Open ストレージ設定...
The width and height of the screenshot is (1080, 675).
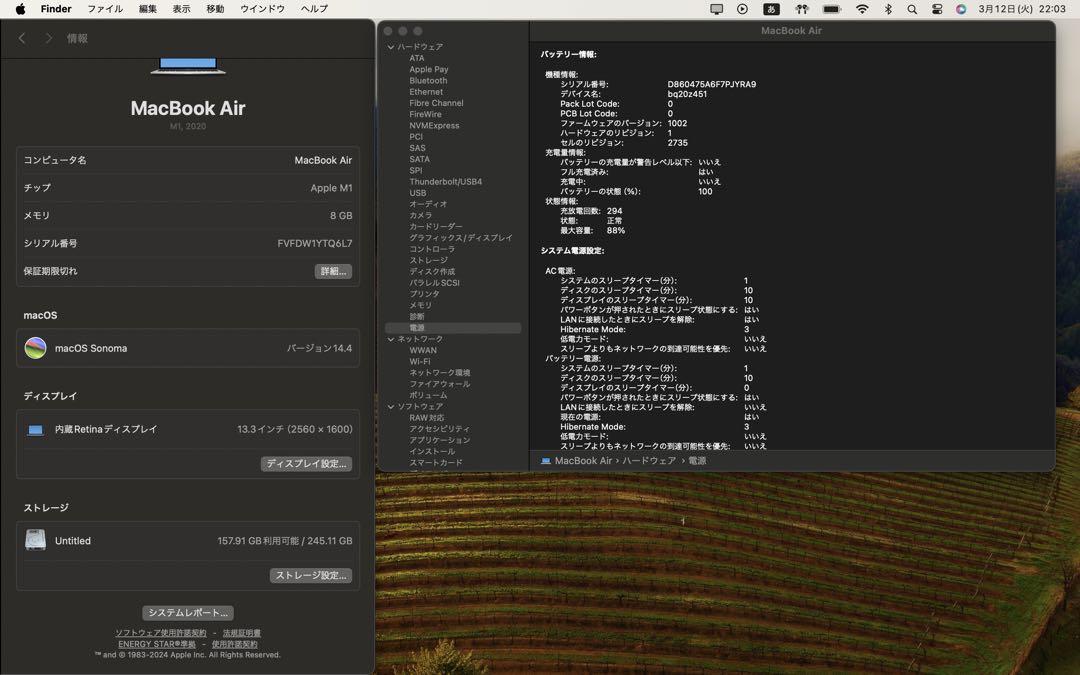[311, 575]
